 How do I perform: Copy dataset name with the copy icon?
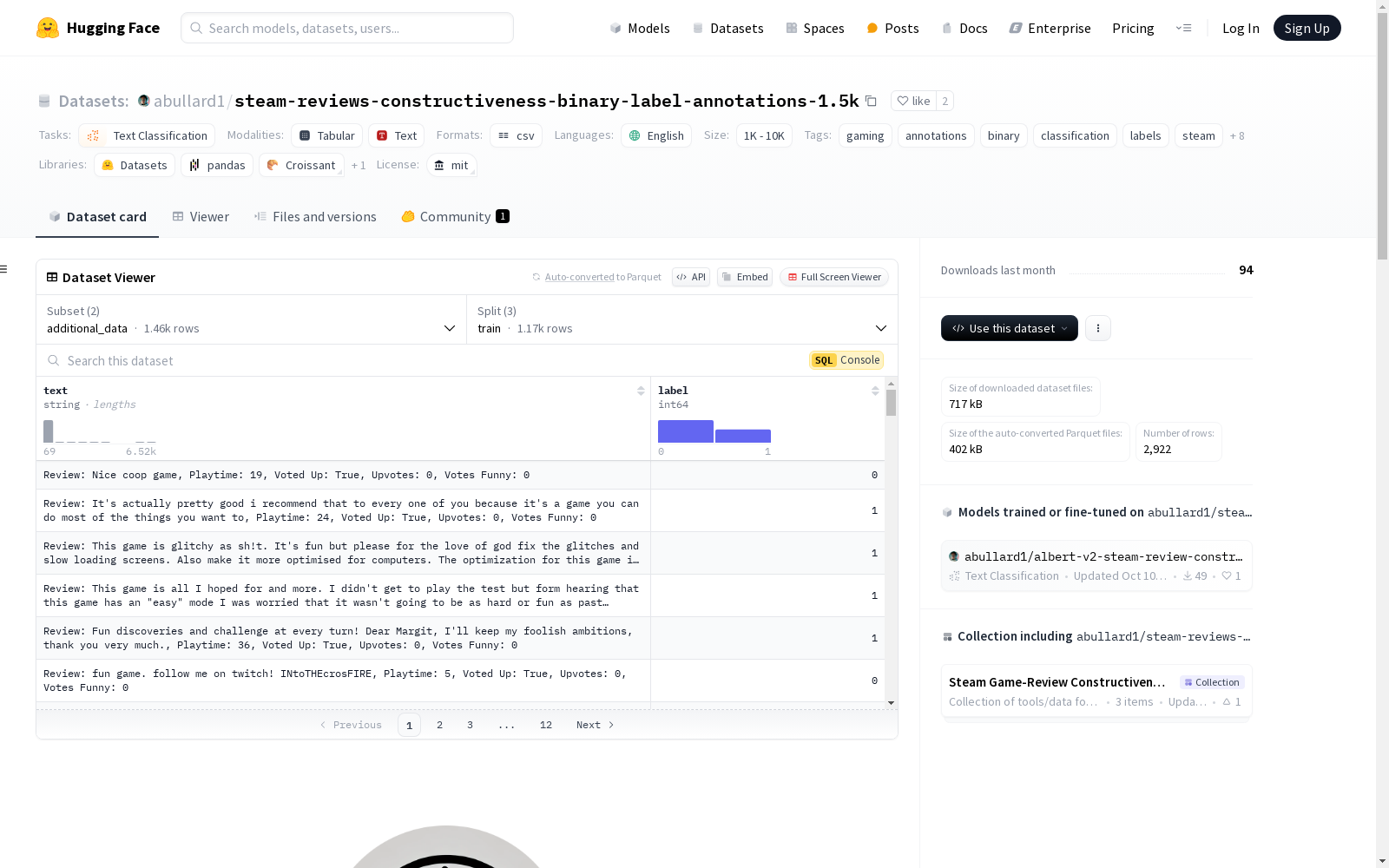pos(871,101)
